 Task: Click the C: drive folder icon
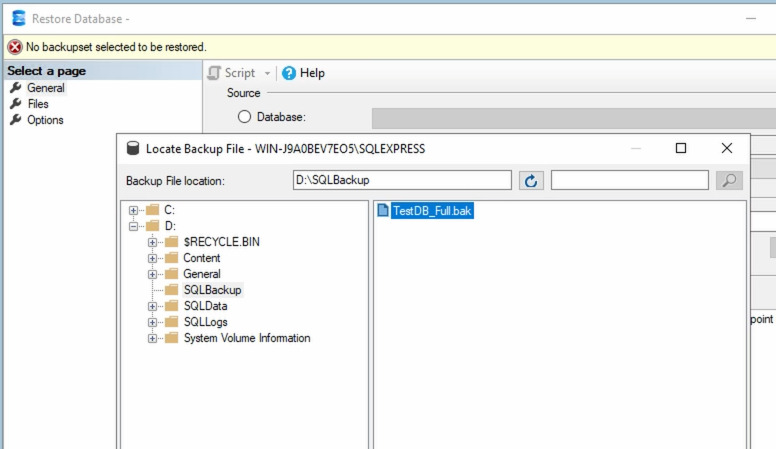pos(152,210)
